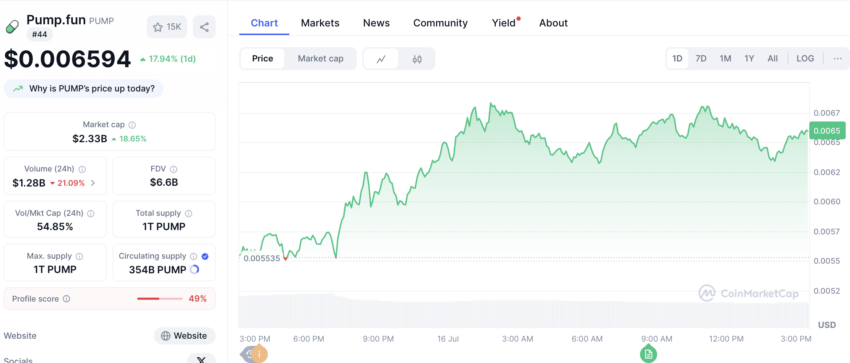
Task: Click the Profile score info icon
Action: coord(67,299)
